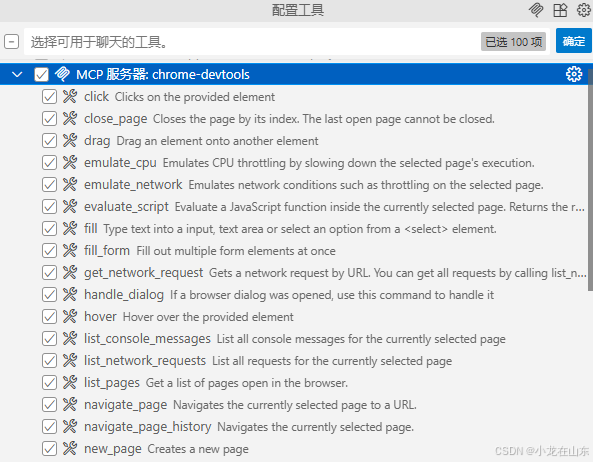Toggle the new_page checkbox
The image size is (593, 462).
(x=49, y=448)
